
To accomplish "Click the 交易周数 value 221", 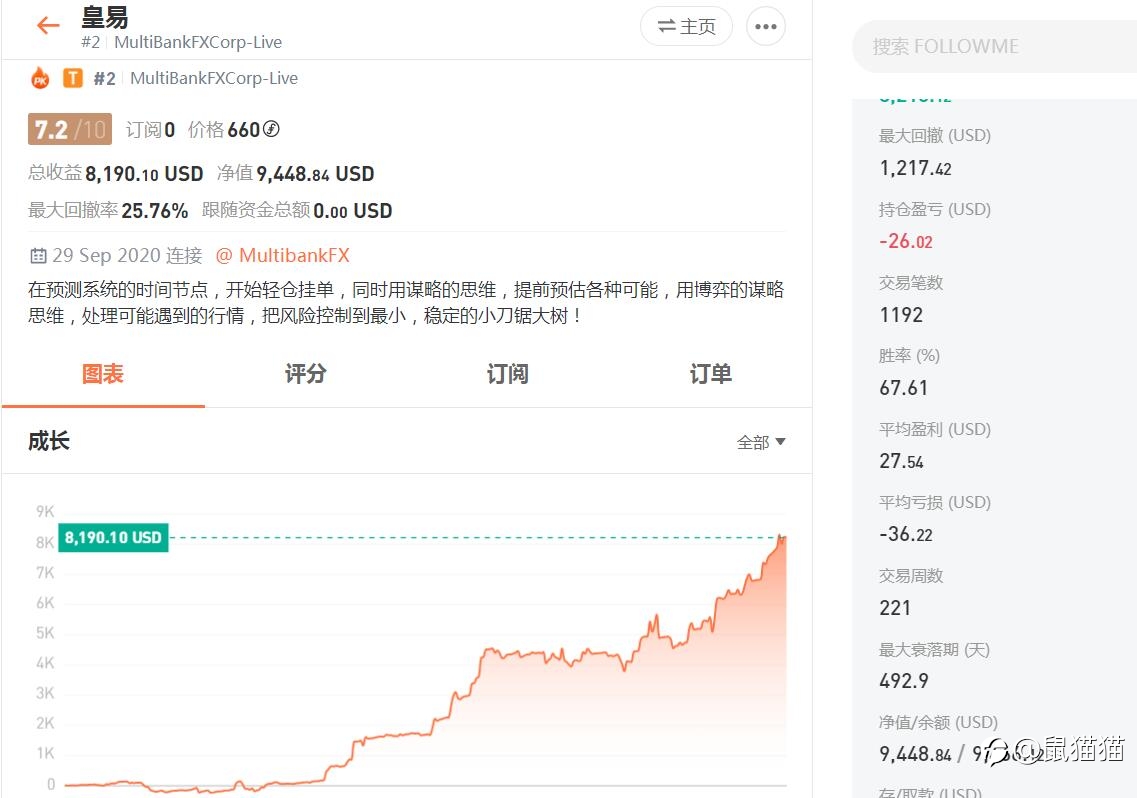I will [895, 608].
